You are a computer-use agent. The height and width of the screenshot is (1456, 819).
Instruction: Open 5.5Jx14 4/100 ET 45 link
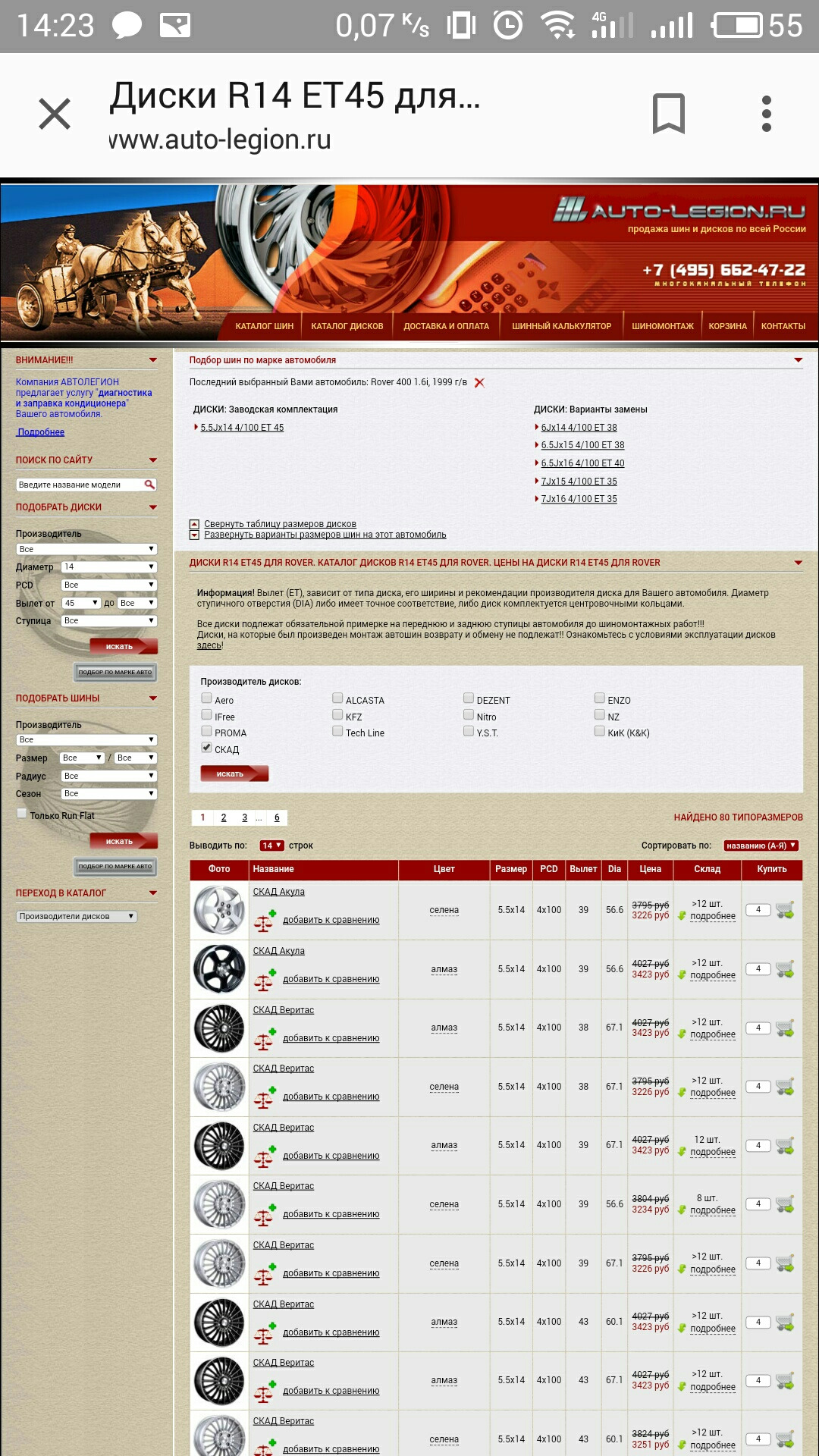pyautogui.click(x=242, y=428)
